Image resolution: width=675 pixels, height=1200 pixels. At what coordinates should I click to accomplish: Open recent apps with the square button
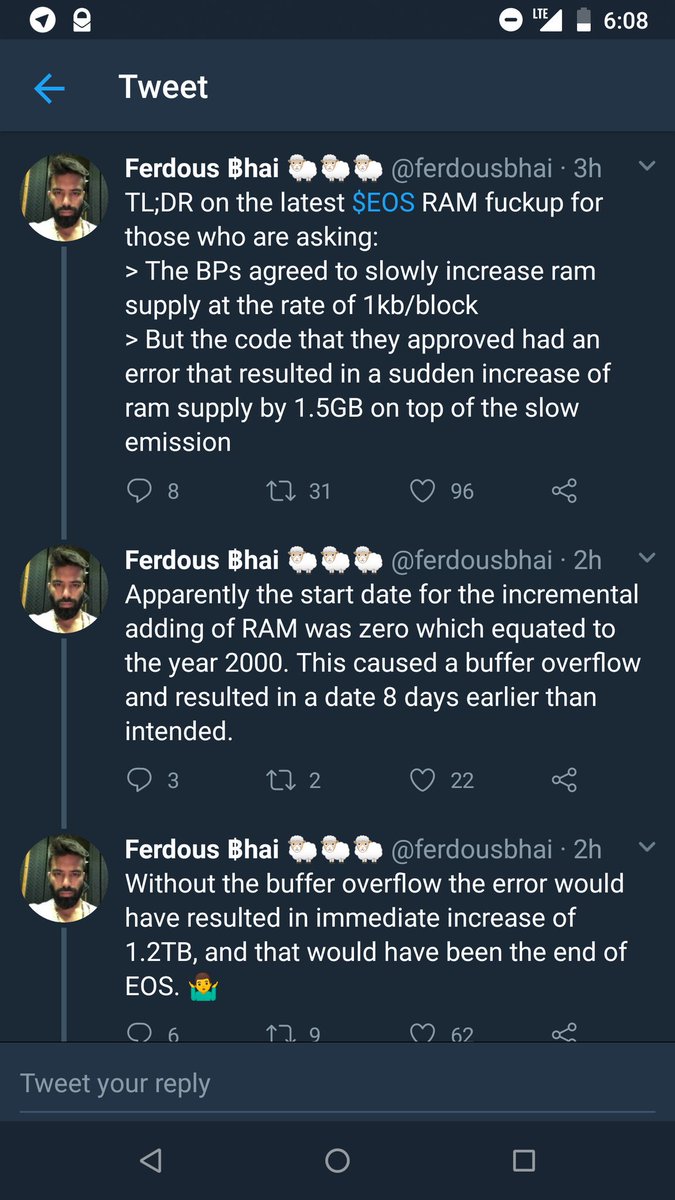tap(523, 1160)
